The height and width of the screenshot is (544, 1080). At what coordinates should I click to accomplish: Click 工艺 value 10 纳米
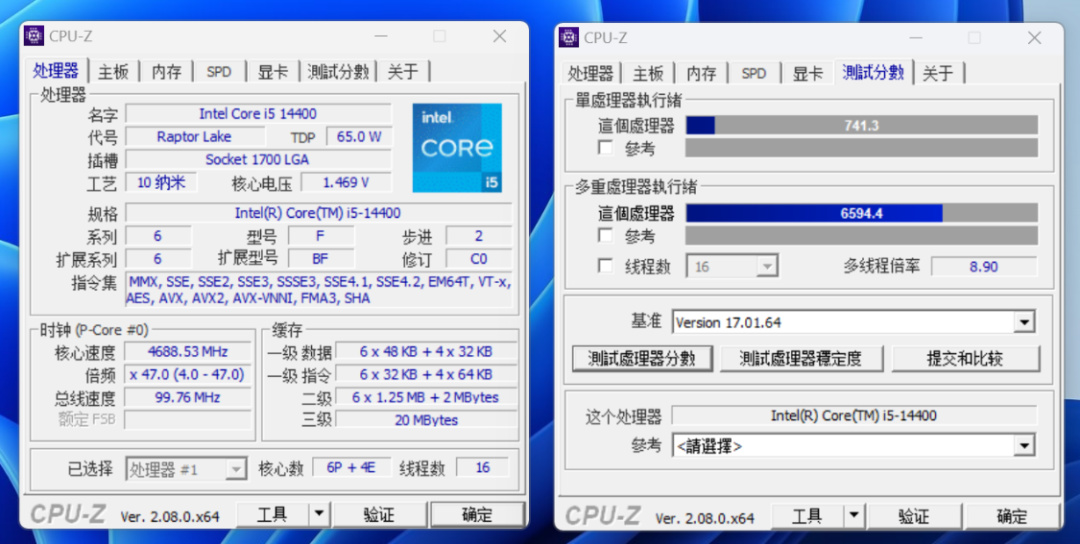161,182
